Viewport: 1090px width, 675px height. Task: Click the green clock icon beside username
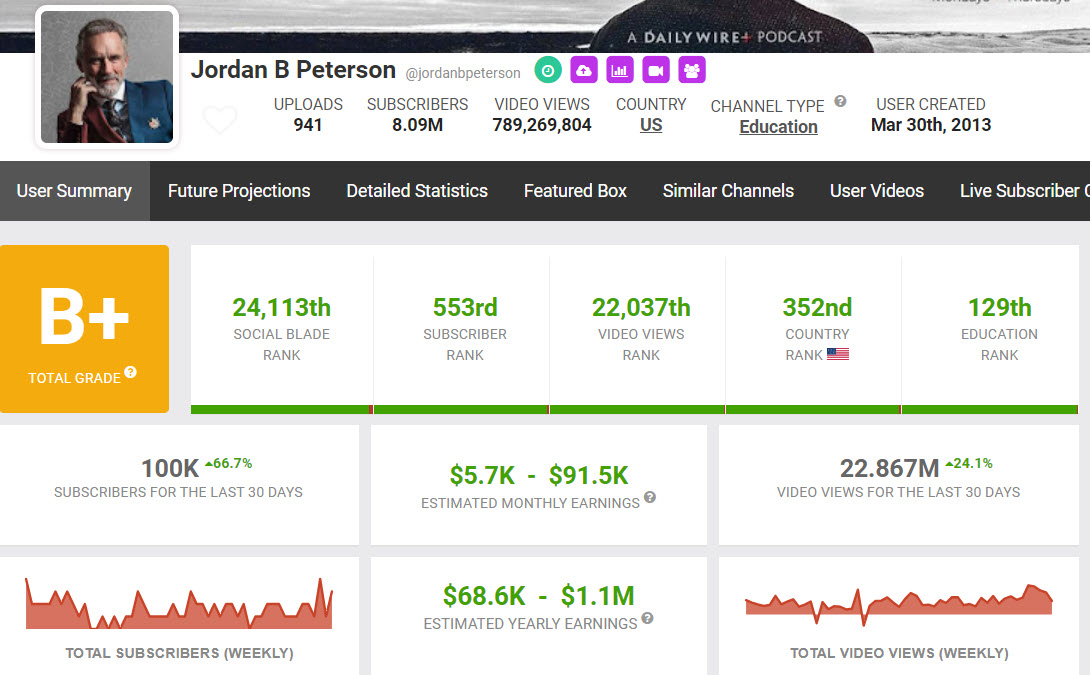(x=548, y=70)
